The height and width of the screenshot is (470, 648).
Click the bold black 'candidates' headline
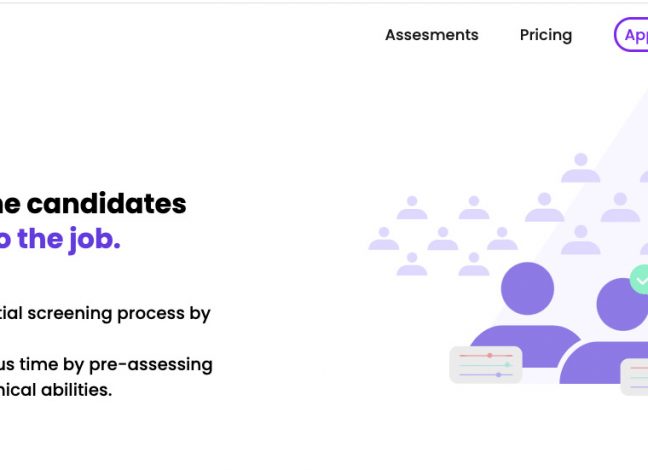click(x=107, y=204)
